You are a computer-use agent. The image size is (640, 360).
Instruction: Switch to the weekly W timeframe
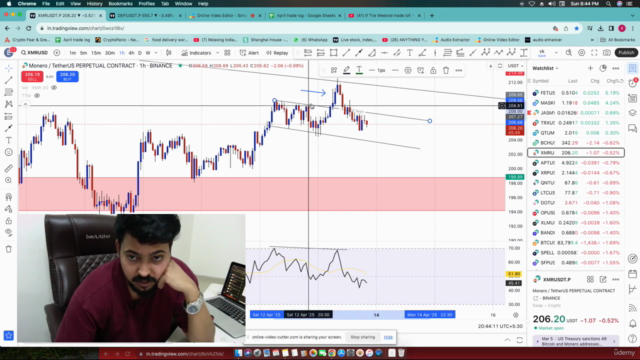pyautogui.click(x=148, y=53)
